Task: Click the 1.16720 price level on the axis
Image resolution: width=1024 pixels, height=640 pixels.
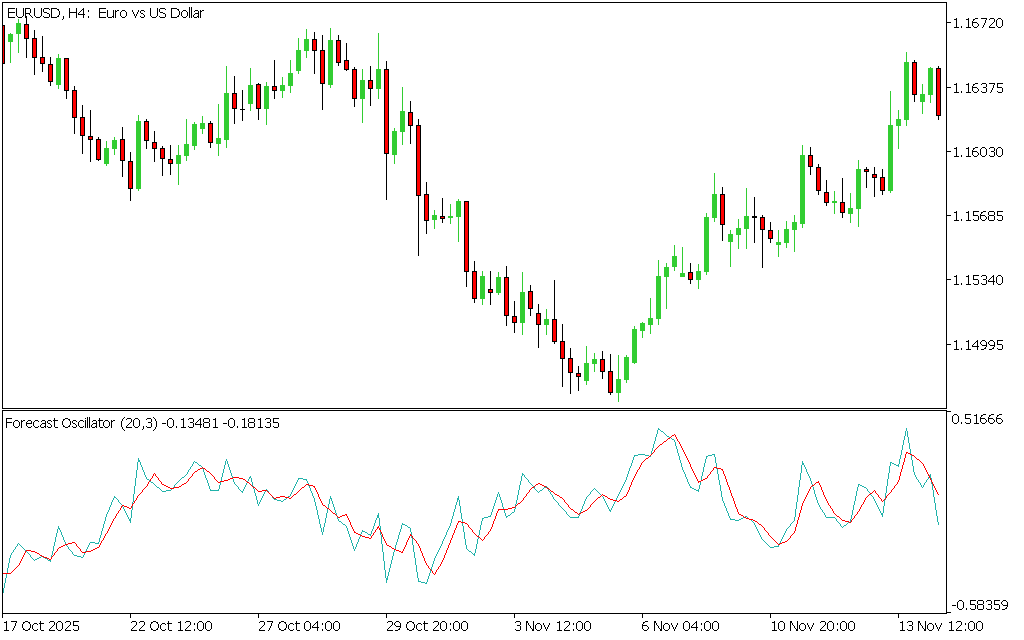Action: (x=982, y=23)
